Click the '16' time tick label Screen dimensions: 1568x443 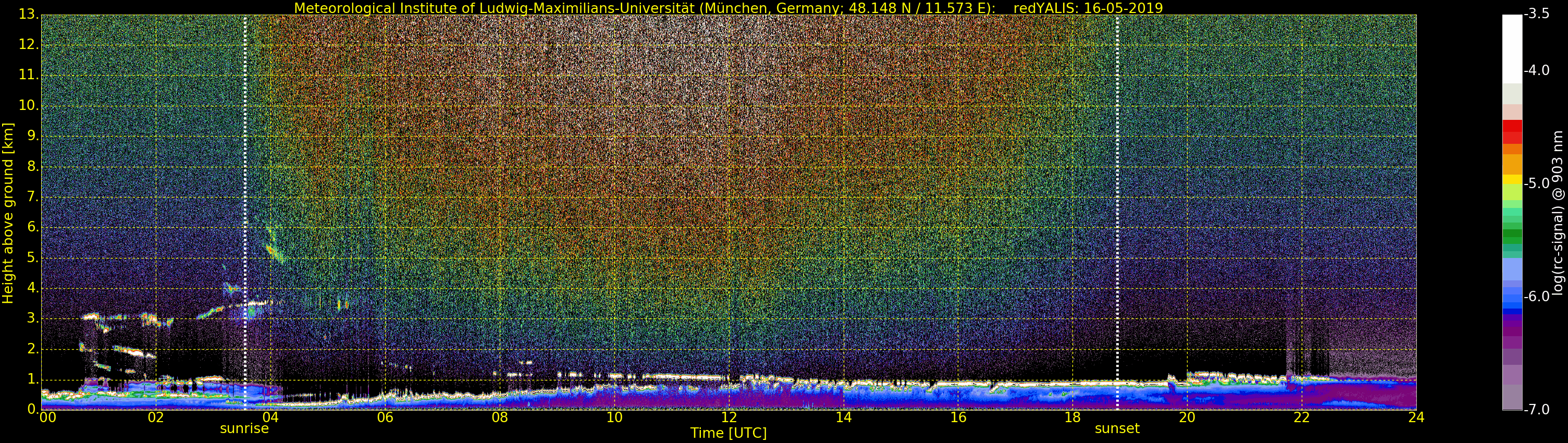pyautogui.click(x=958, y=417)
